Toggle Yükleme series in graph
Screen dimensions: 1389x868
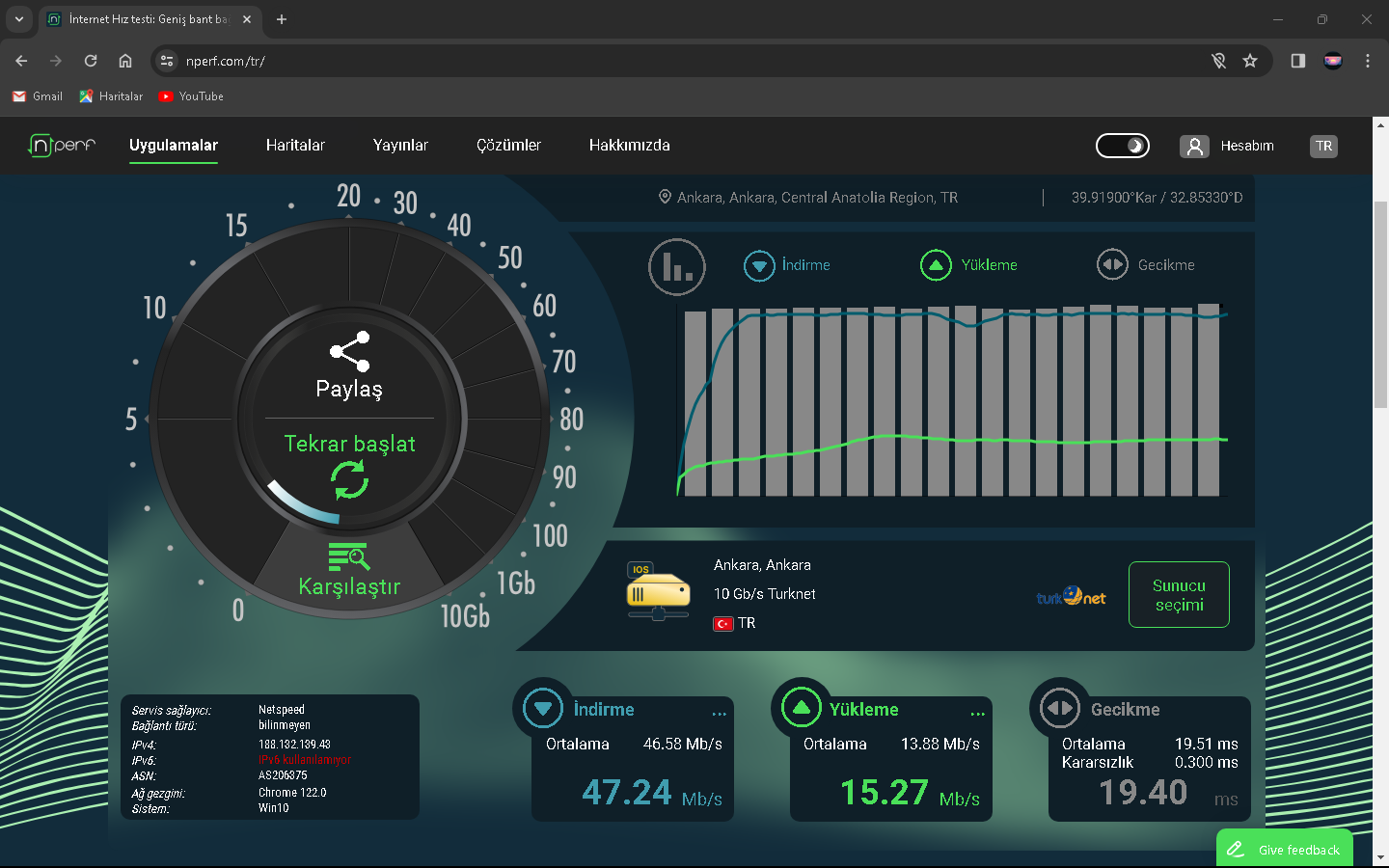(x=936, y=265)
